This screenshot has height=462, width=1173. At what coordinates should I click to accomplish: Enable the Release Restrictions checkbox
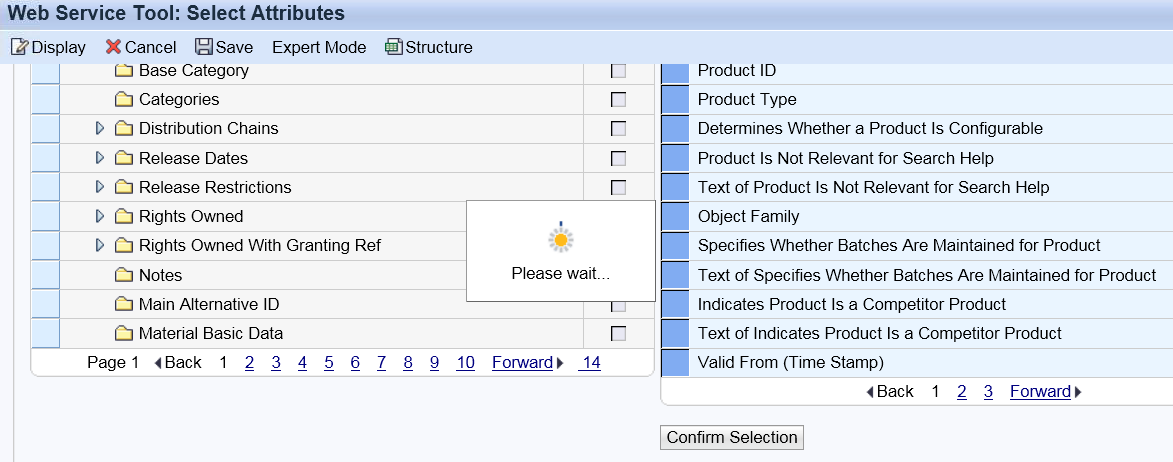click(x=619, y=187)
